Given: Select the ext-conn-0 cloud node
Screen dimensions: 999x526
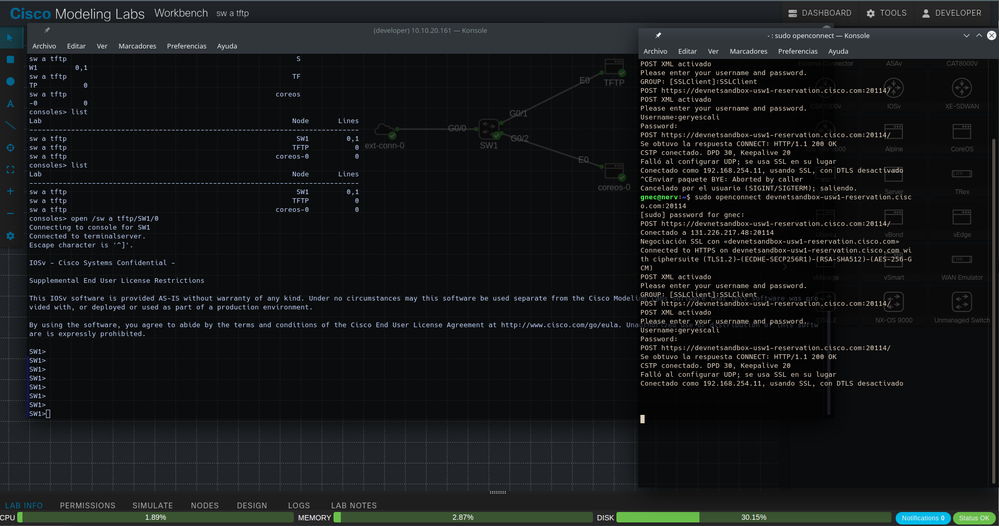Looking at the screenshot, I should coord(384,131).
